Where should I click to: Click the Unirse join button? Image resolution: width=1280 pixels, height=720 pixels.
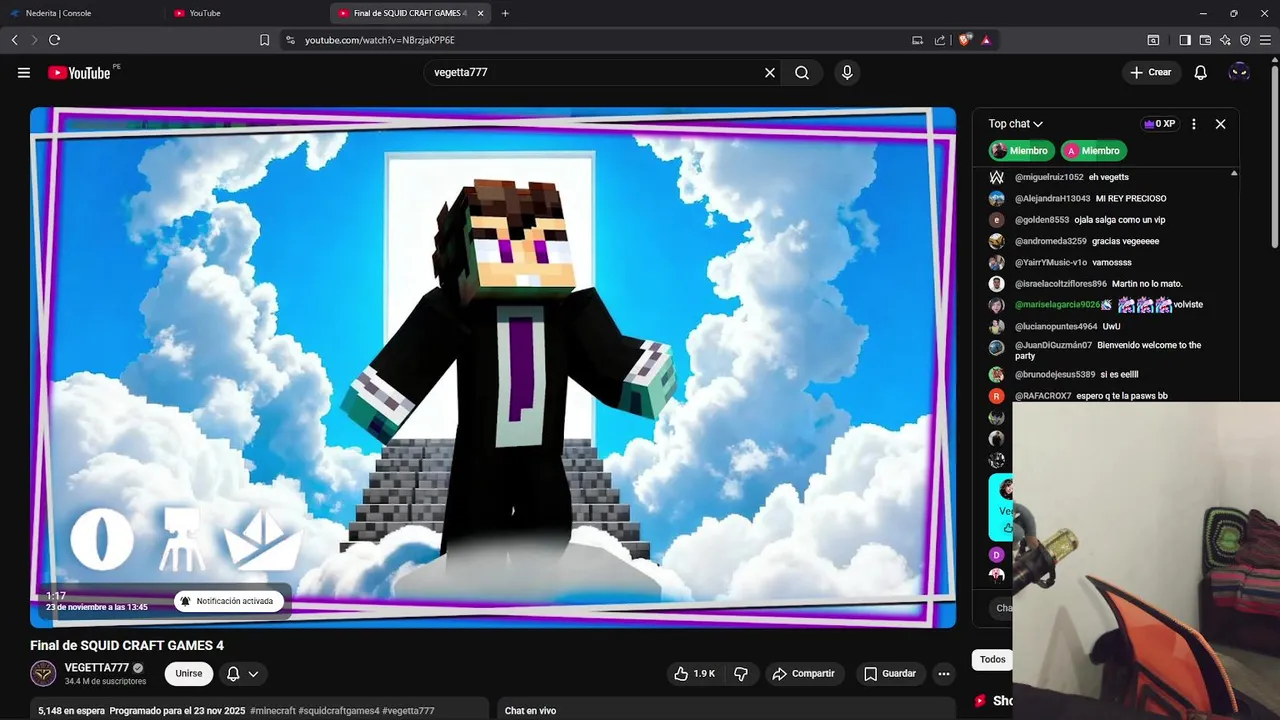(189, 673)
